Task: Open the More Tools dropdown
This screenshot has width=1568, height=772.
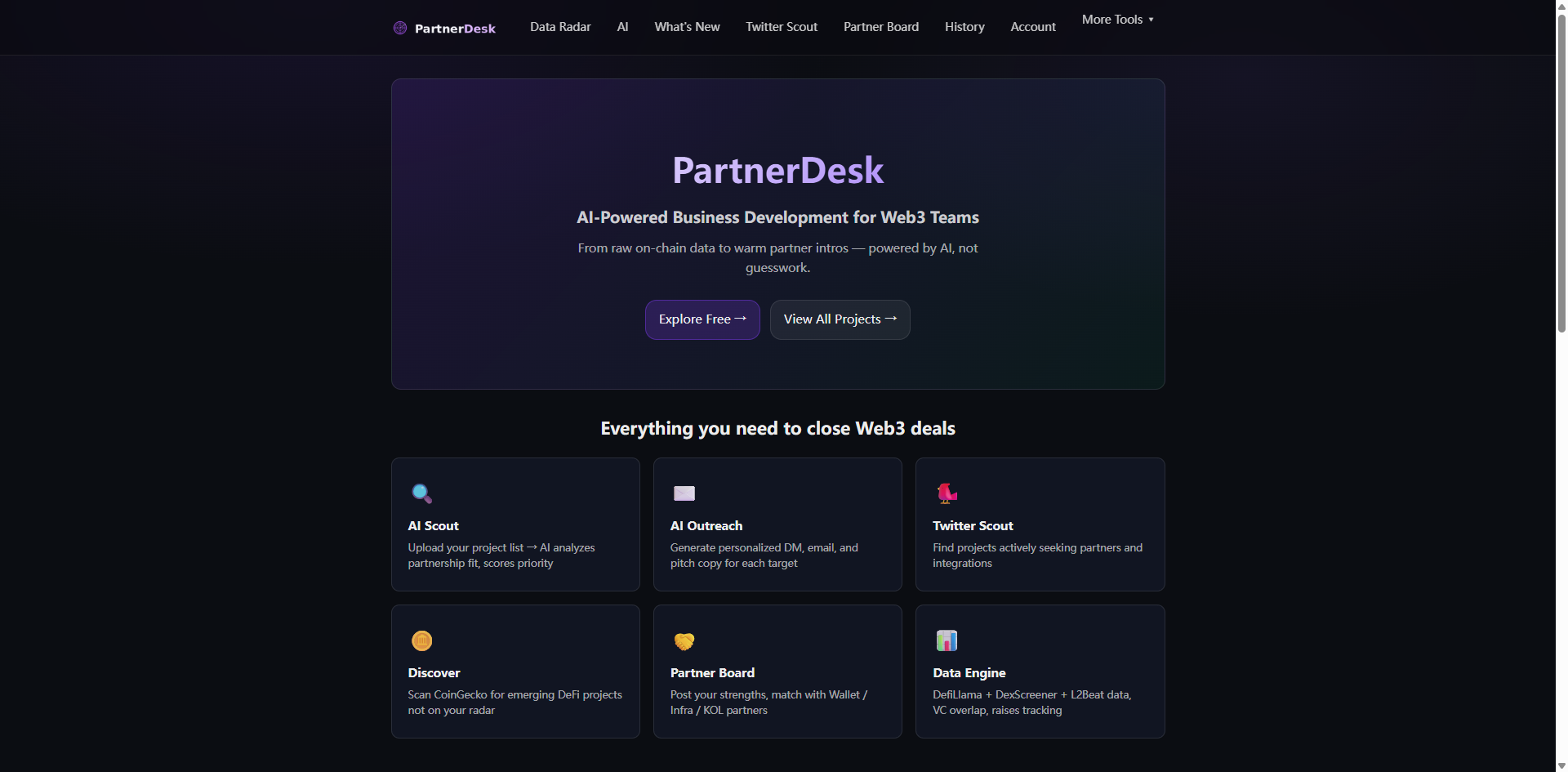Action: pyautogui.click(x=1112, y=19)
